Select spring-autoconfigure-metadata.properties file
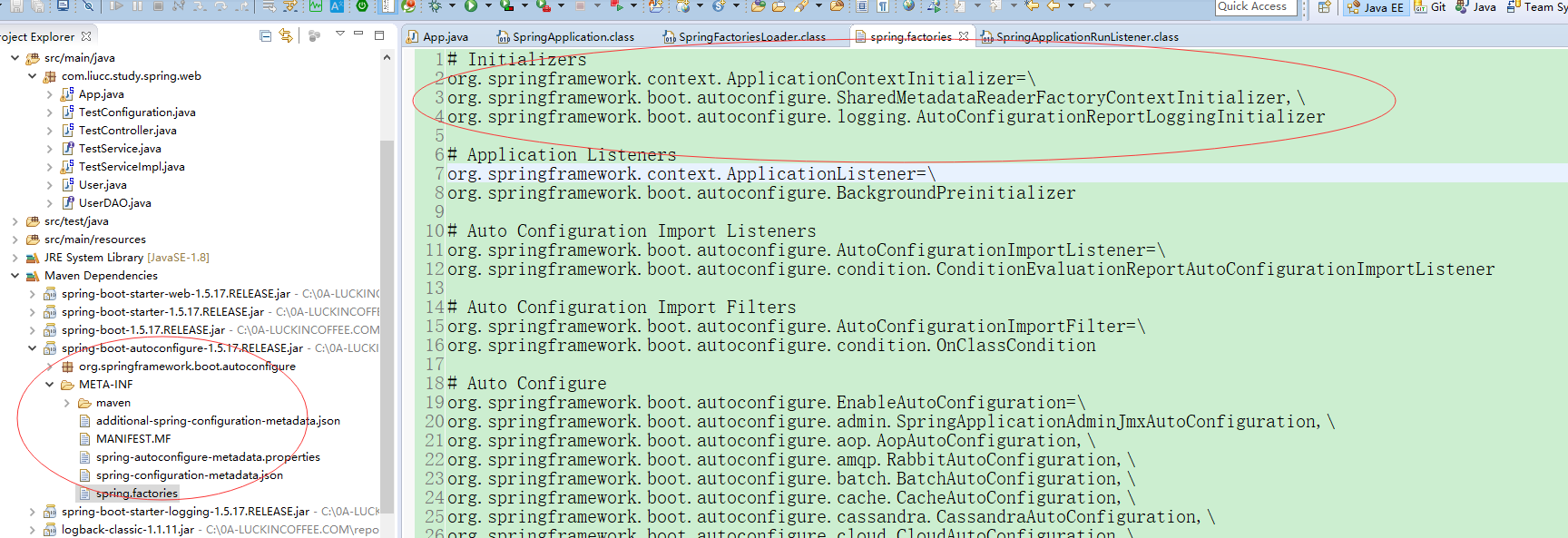This screenshot has height=538, width=1568. [x=208, y=457]
